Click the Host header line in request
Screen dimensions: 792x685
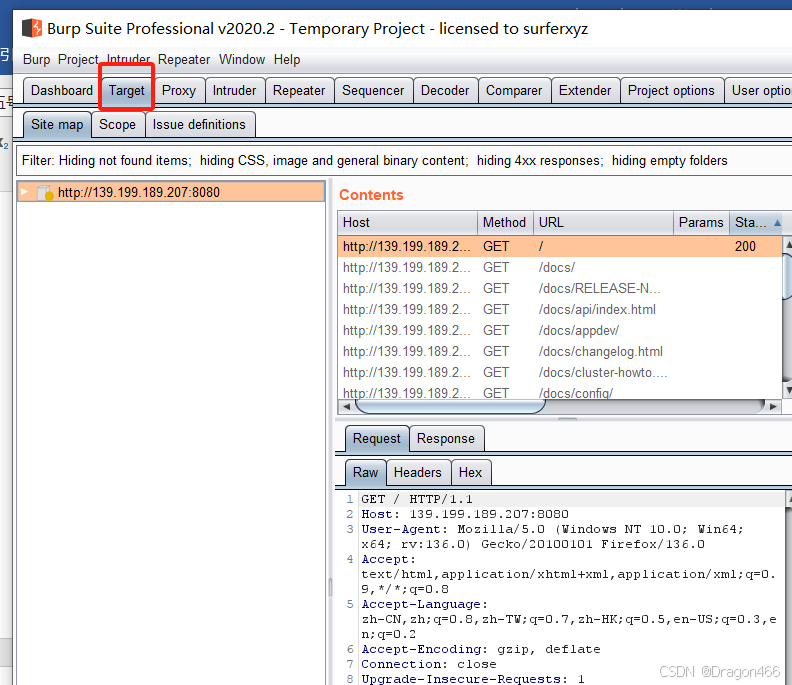click(465, 514)
